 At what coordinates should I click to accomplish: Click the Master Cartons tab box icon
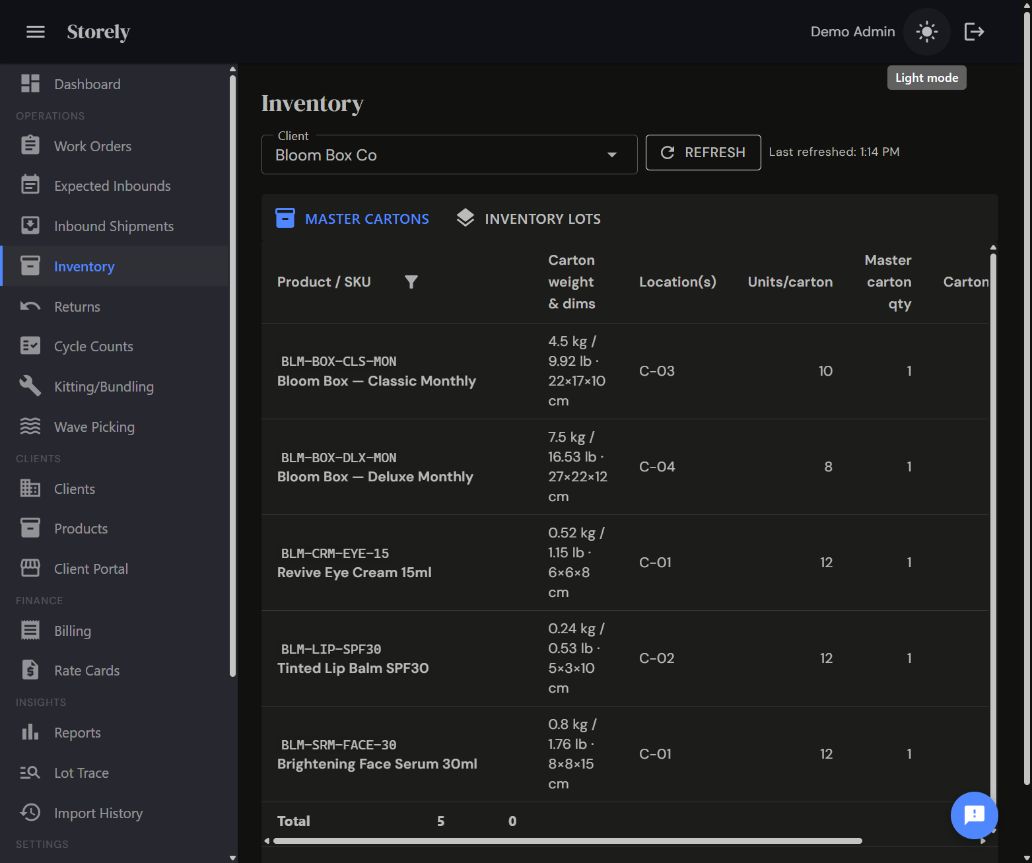point(285,219)
